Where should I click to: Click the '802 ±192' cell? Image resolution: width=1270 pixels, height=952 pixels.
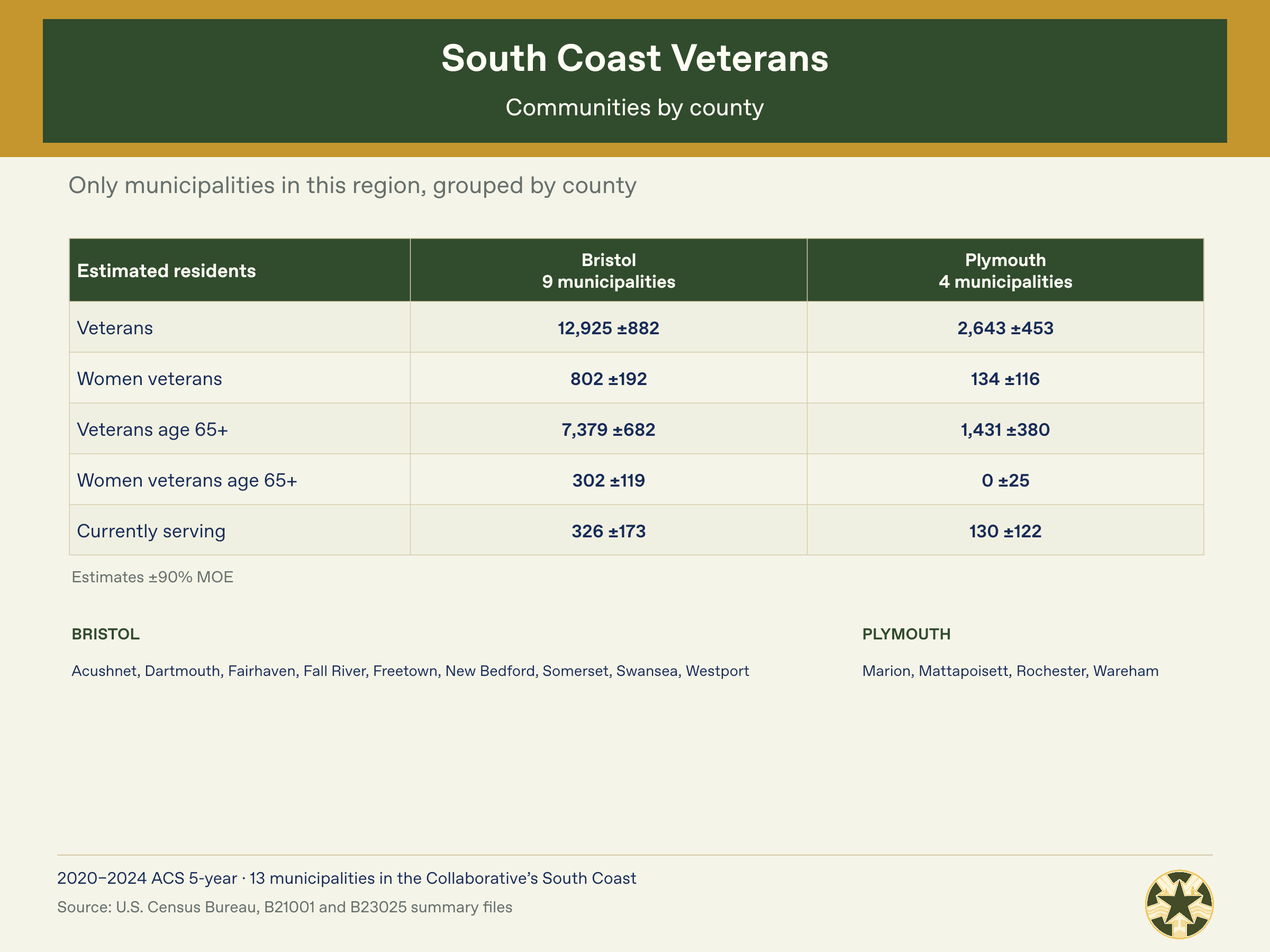tap(609, 379)
